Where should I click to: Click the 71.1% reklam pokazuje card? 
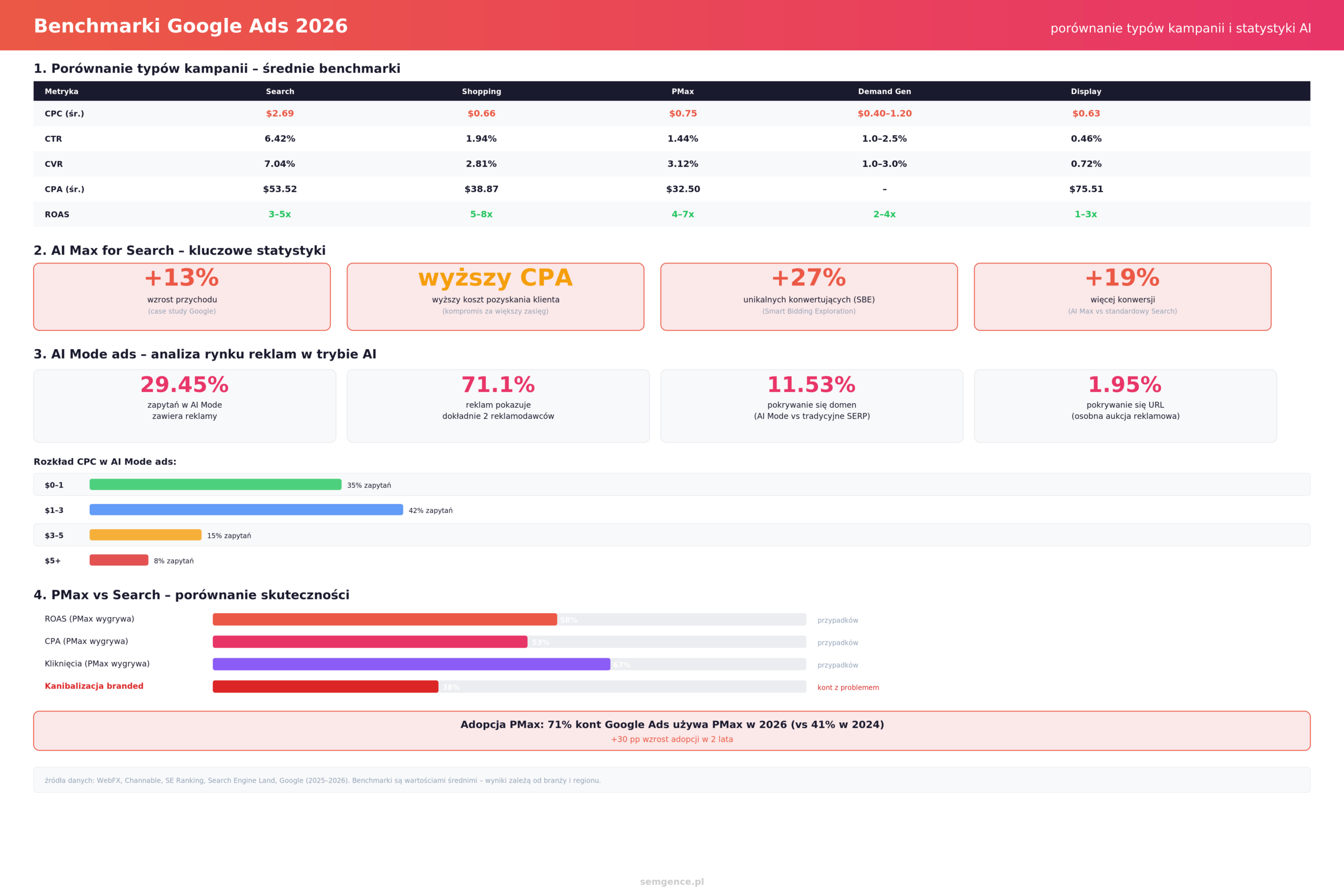[x=498, y=406]
